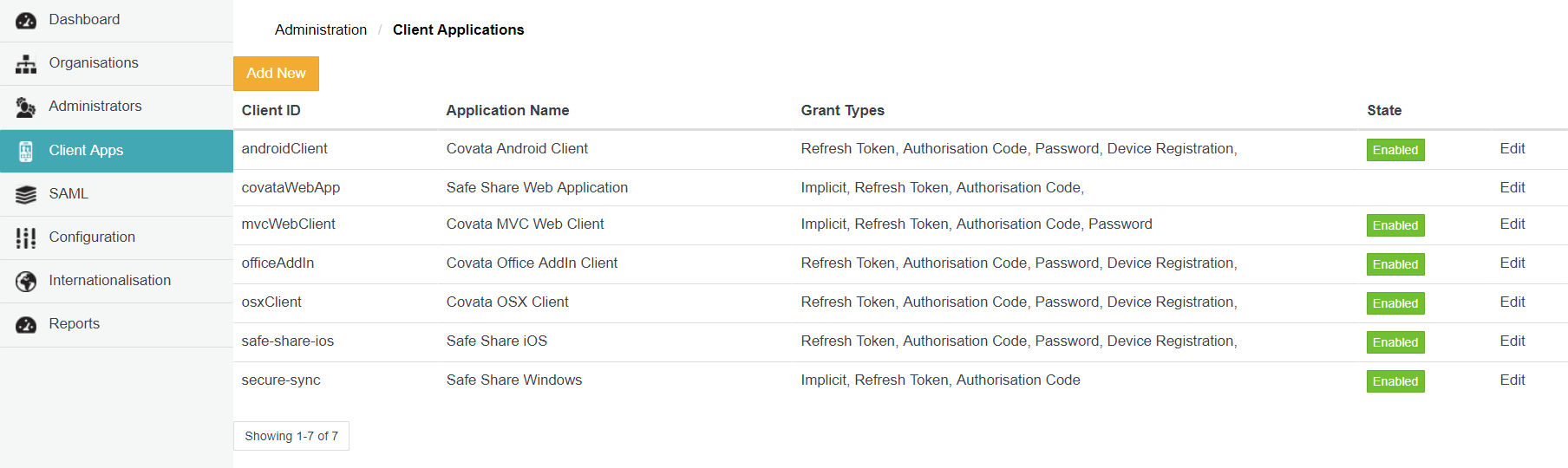Select the safe-share-ios ID cell

[x=287, y=341]
